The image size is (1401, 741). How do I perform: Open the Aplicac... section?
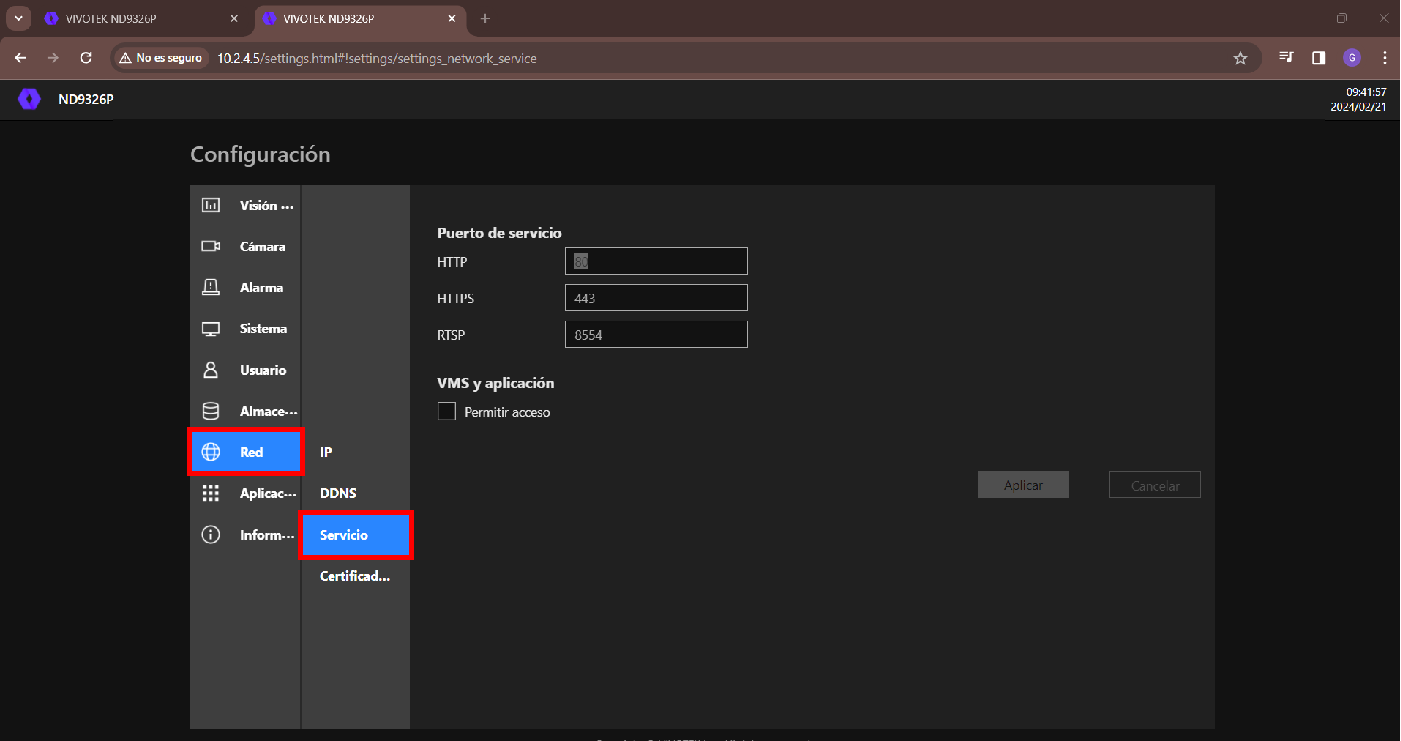coord(246,493)
